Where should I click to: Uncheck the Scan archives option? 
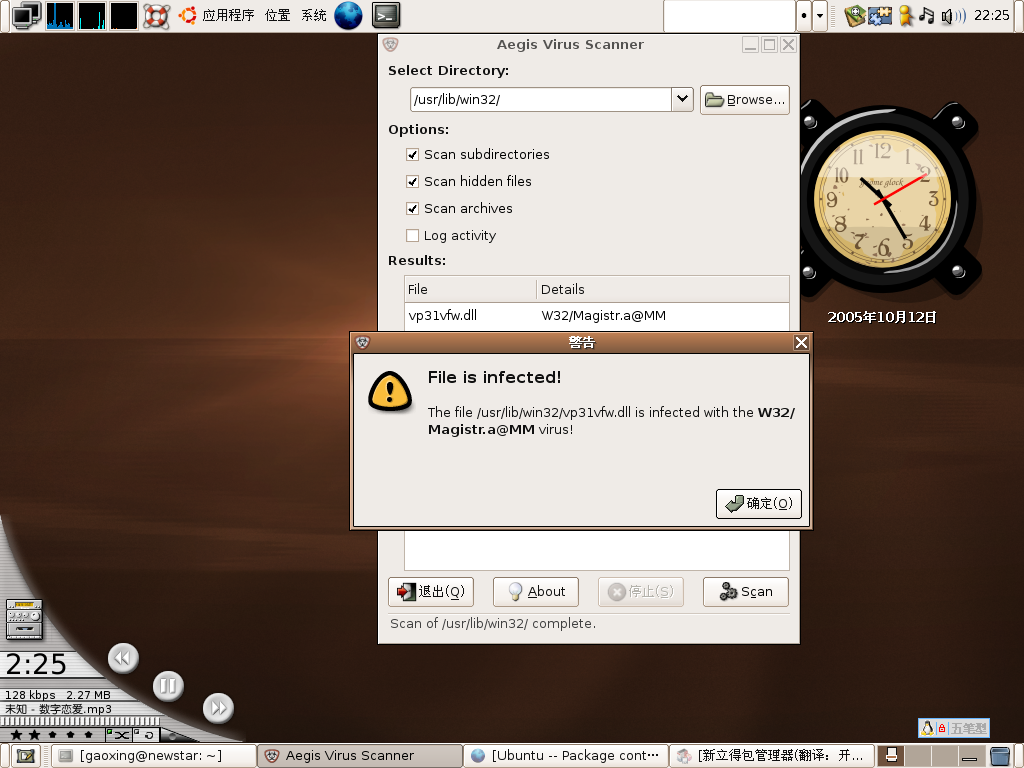(x=412, y=208)
